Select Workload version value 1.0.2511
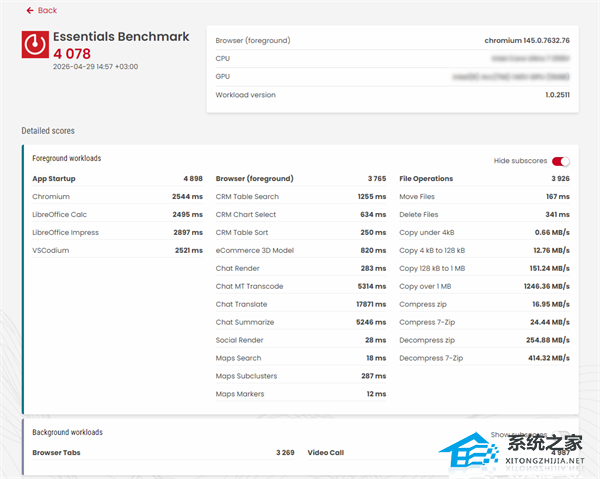This screenshot has width=600, height=479. [x=558, y=95]
